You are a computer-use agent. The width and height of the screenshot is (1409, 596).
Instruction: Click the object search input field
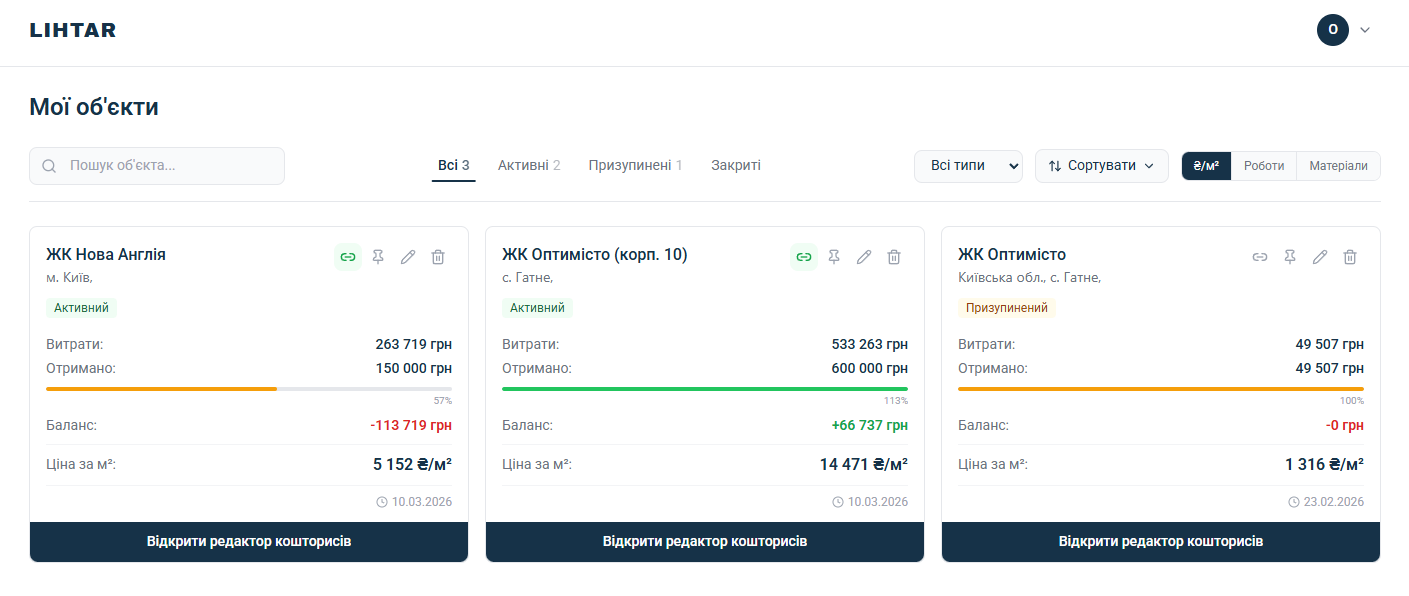click(x=156, y=165)
